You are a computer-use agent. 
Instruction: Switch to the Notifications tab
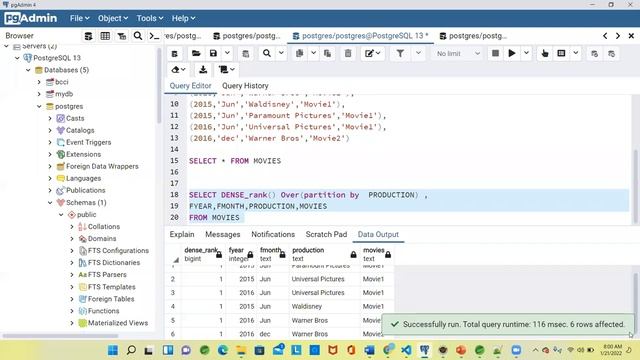(273, 234)
